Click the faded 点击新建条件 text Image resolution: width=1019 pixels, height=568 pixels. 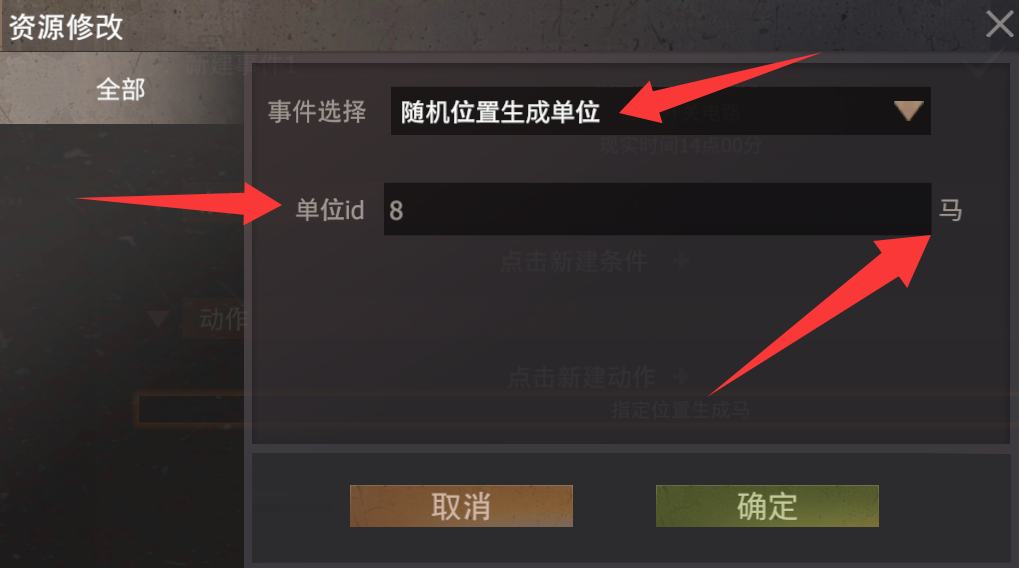(574, 261)
